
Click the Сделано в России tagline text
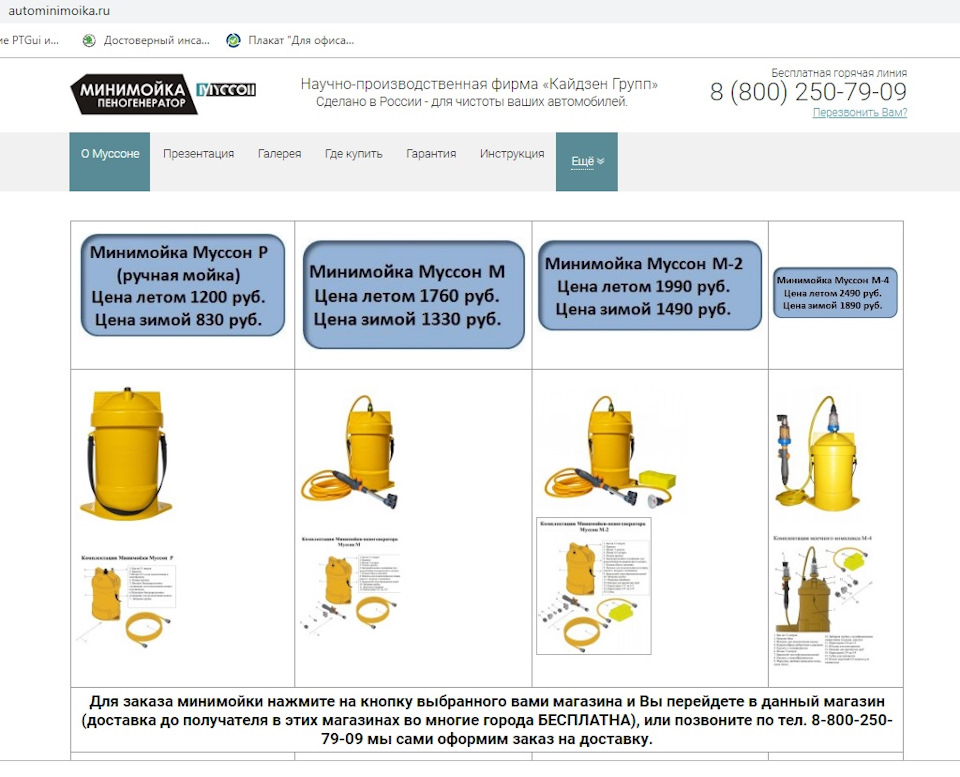(472, 102)
